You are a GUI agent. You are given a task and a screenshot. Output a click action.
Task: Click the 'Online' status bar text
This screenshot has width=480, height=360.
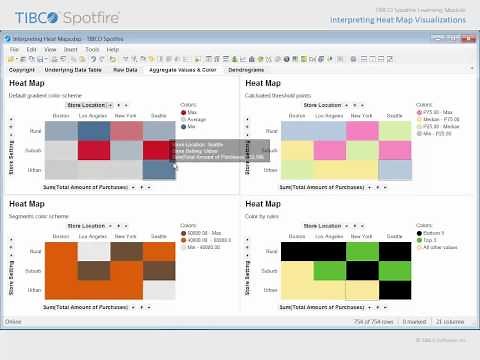pos(13,322)
